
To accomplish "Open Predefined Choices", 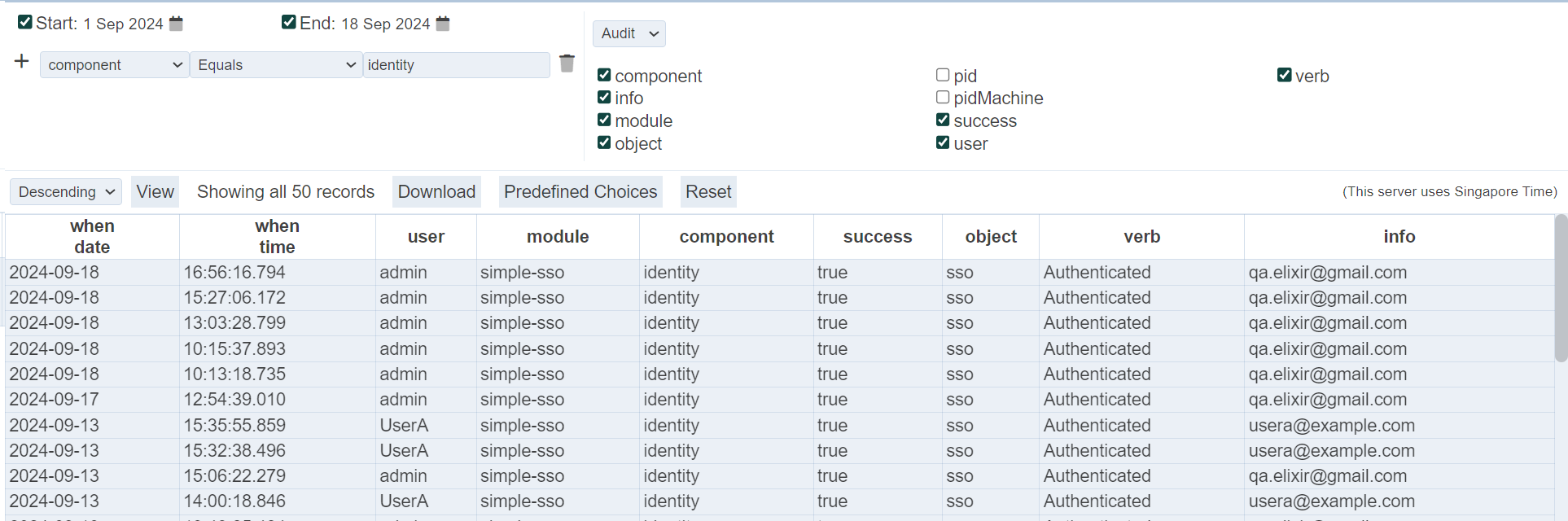I will (580, 192).
